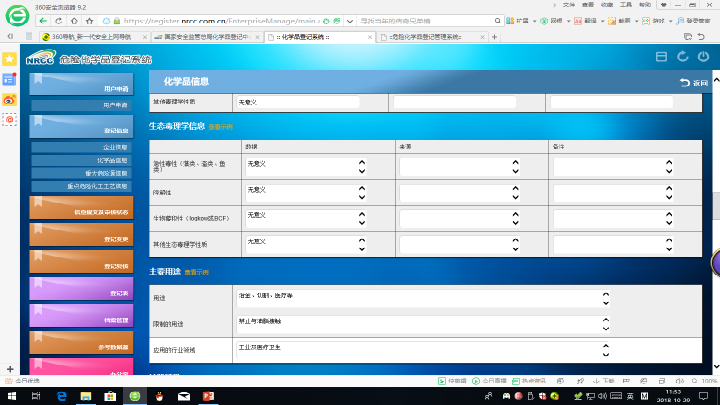The height and width of the screenshot is (405, 720).
Task: Open Microsoft Edge from the taskbar
Action: click(x=61, y=396)
